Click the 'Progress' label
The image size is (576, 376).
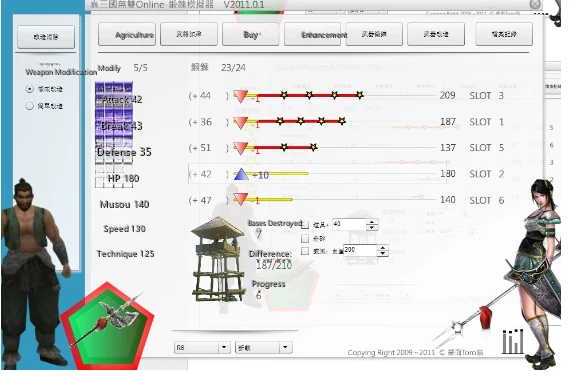click(x=269, y=284)
